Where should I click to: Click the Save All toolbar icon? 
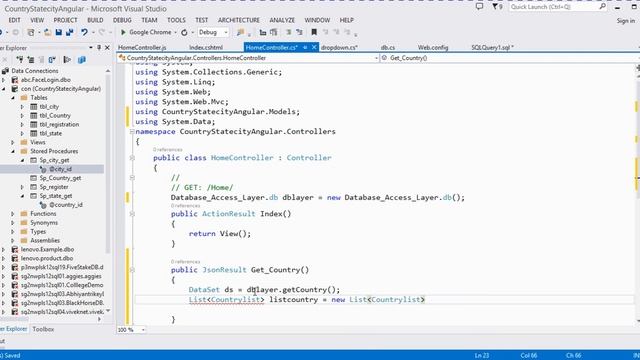point(70,32)
